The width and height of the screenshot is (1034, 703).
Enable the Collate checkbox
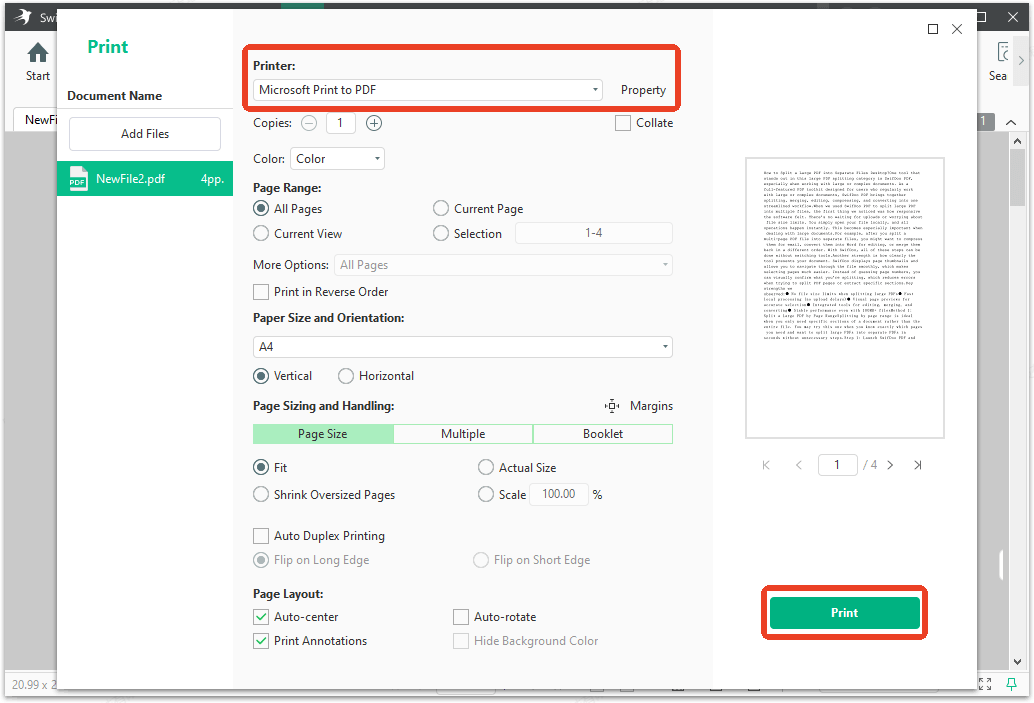point(621,122)
